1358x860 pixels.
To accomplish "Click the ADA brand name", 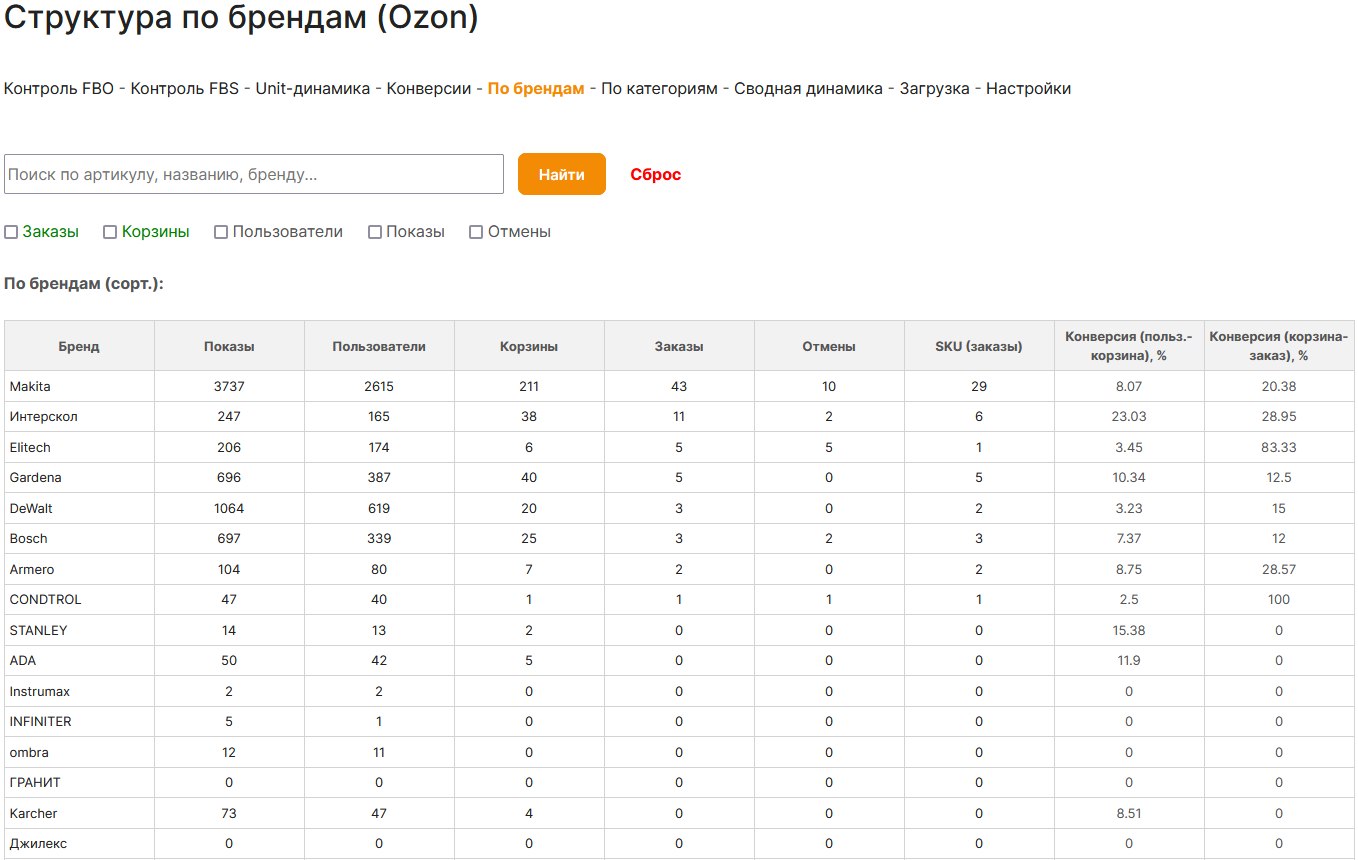I will pos(23,661).
